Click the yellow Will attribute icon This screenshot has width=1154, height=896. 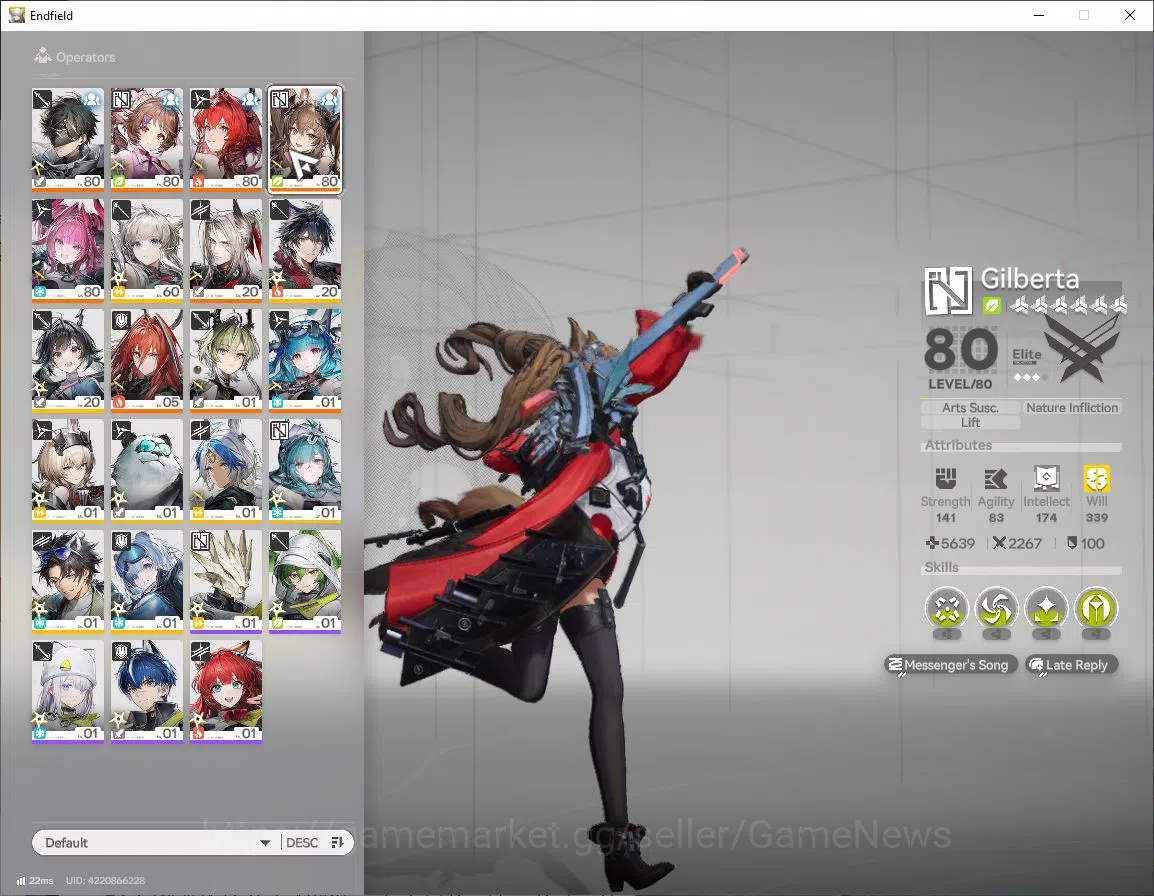tap(1097, 479)
